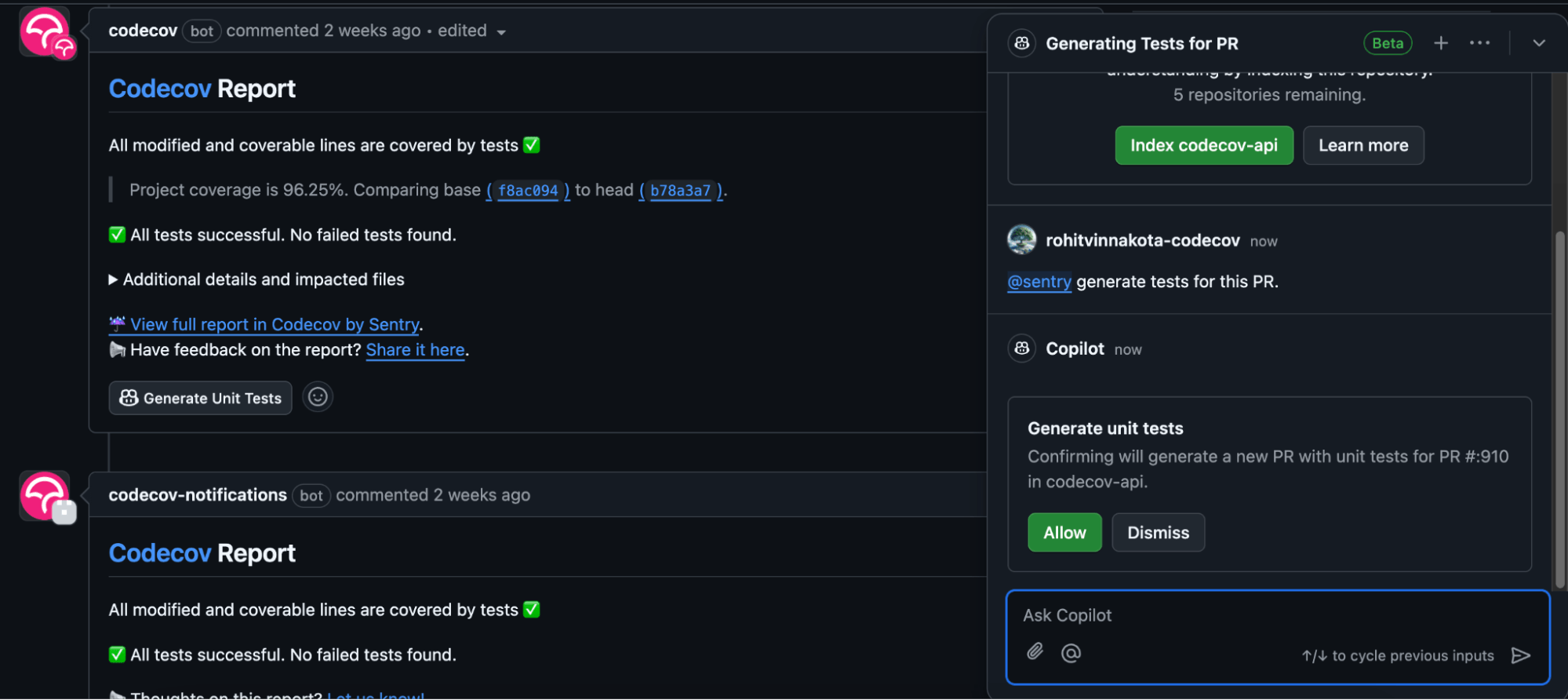Click 'Generating Tests for PR' title

[x=1142, y=44]
